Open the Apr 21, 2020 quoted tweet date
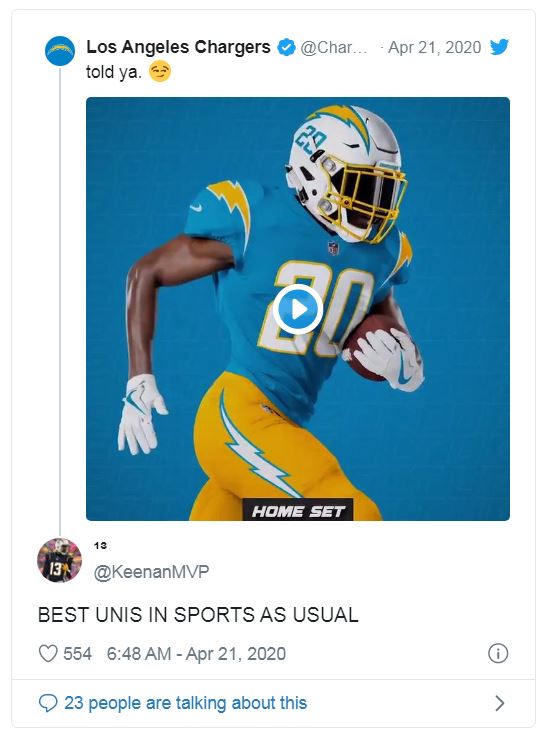Image resolution: width=548 pixels, height=737 pixels. click(x=434, y=47)
